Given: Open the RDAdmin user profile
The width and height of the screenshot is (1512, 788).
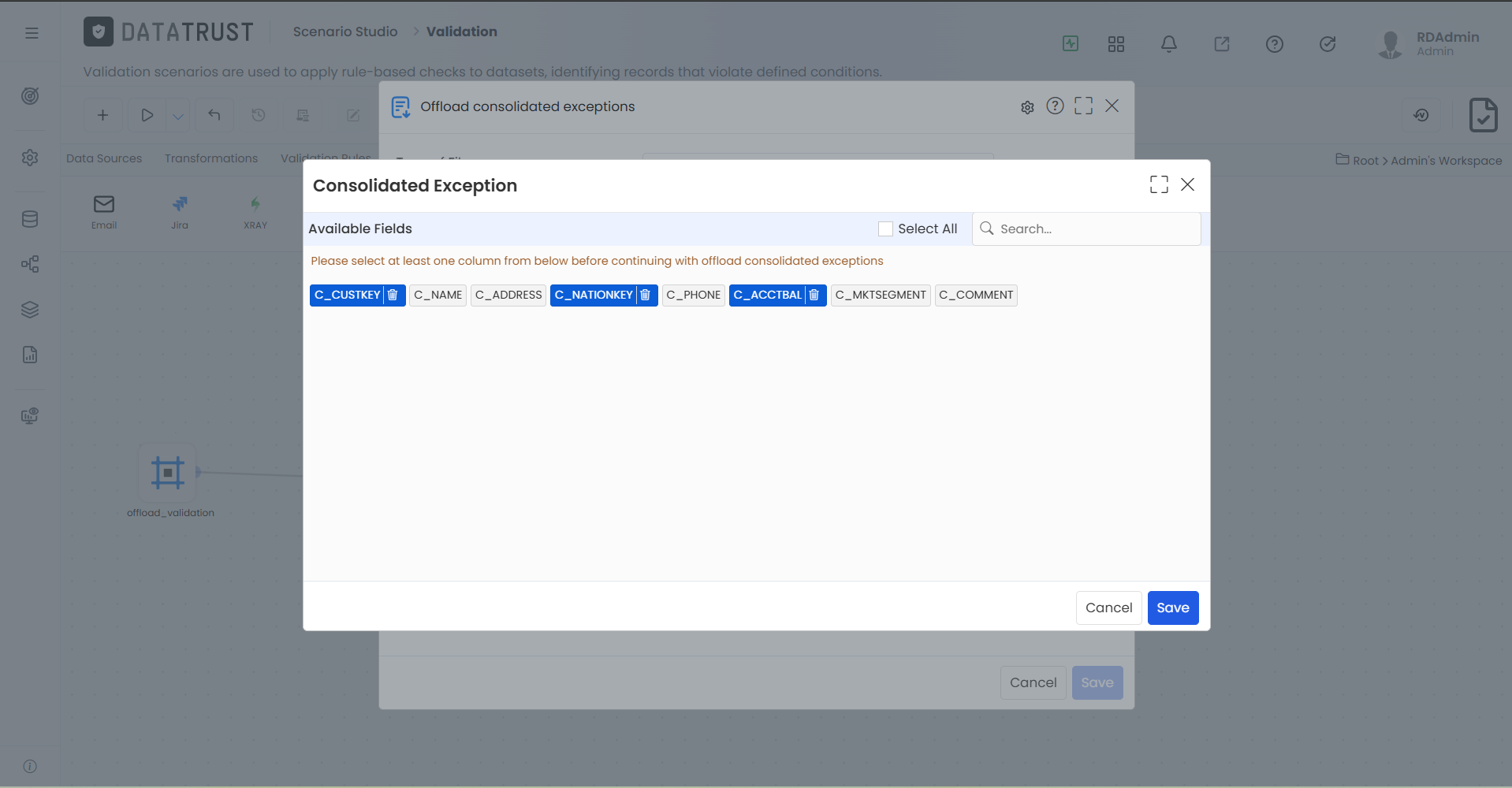Looking at the screenshot, I should pos(1428,44).
